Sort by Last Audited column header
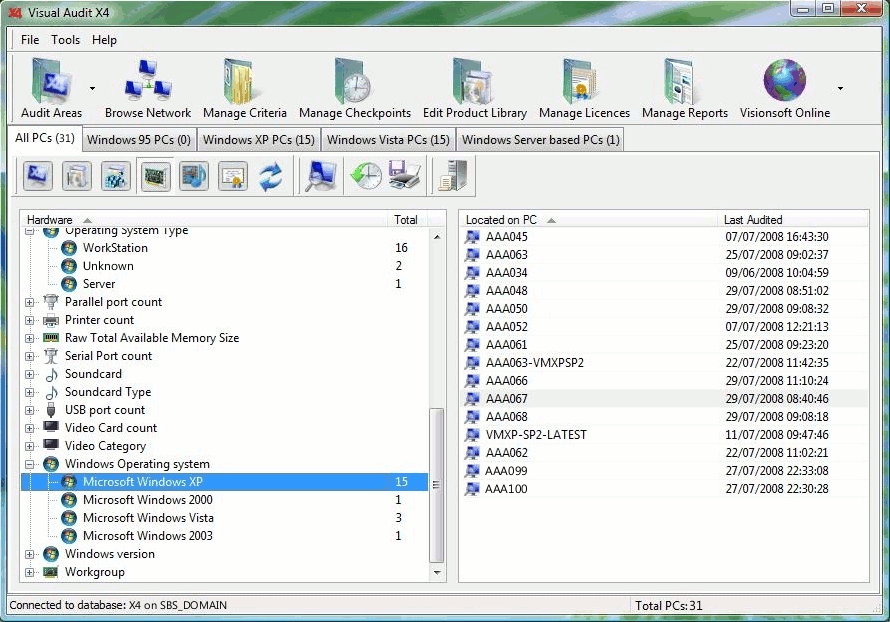Image resolution: width=890 pixels, height=622 pixels. point(792,220)
